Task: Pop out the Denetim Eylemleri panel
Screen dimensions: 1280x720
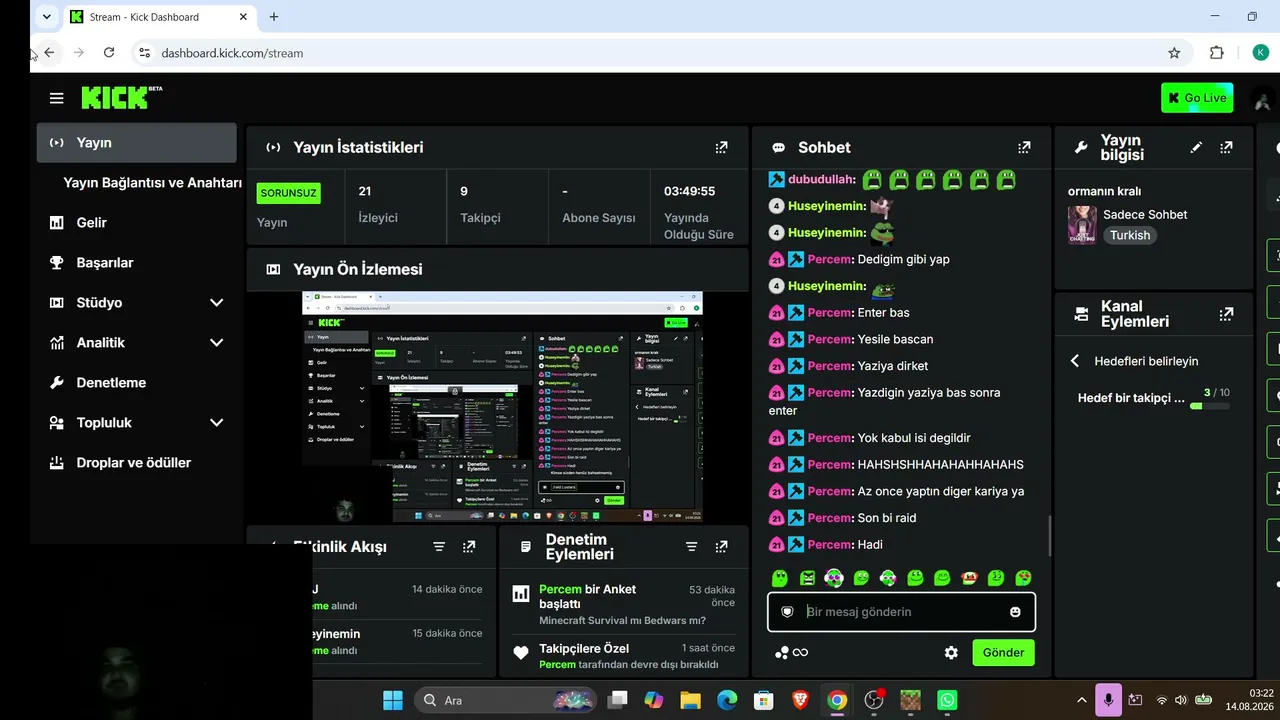Action: [721, 547]
